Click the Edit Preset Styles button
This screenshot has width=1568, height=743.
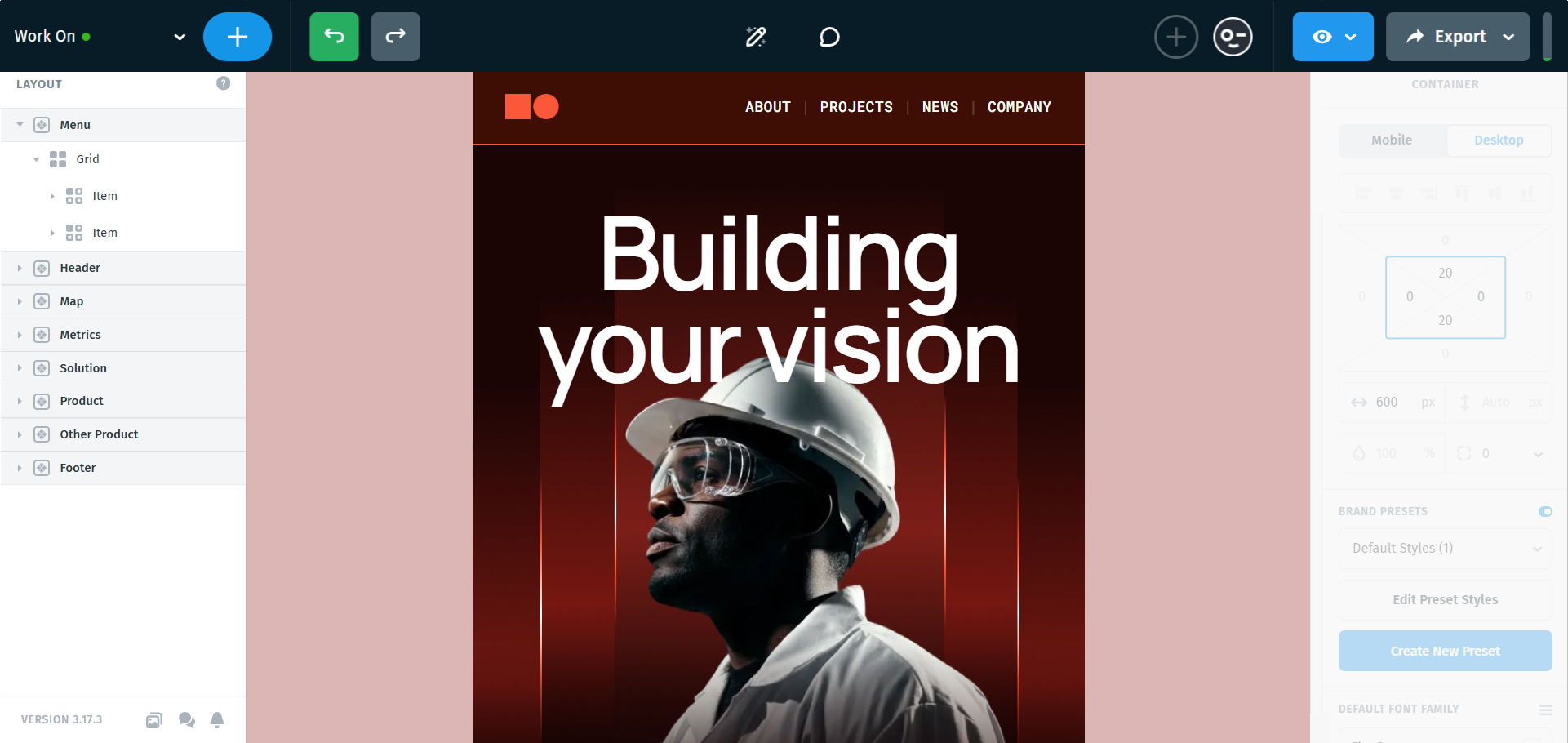point(1445,599)
